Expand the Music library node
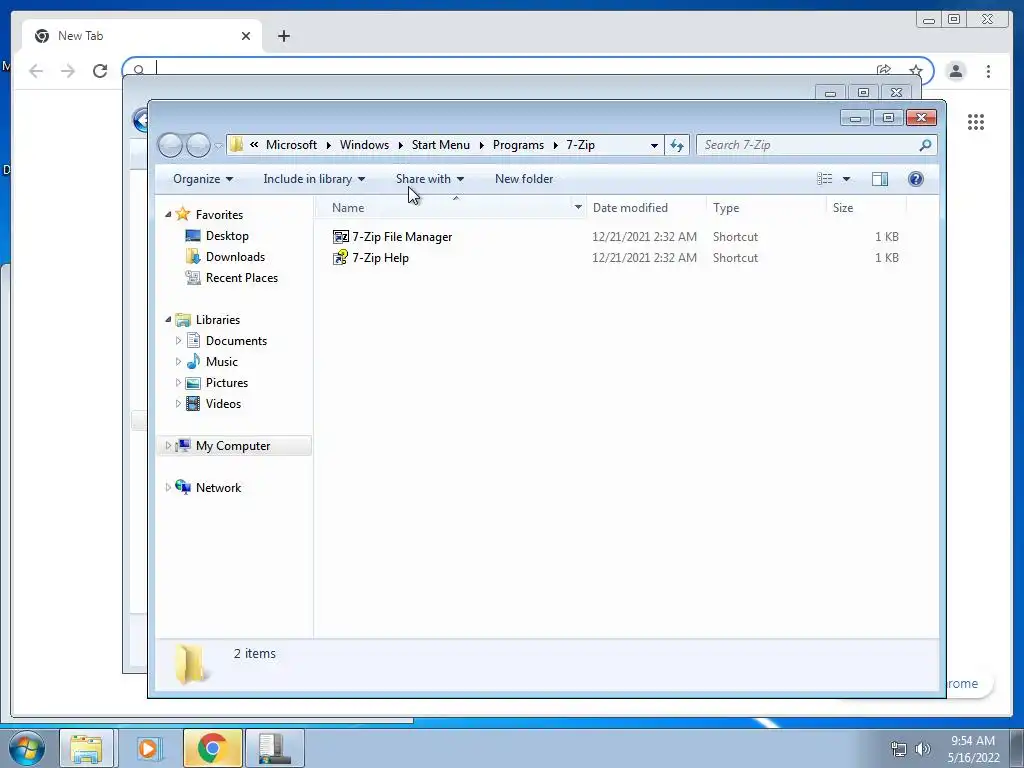1024x768 pixels. 178,361
